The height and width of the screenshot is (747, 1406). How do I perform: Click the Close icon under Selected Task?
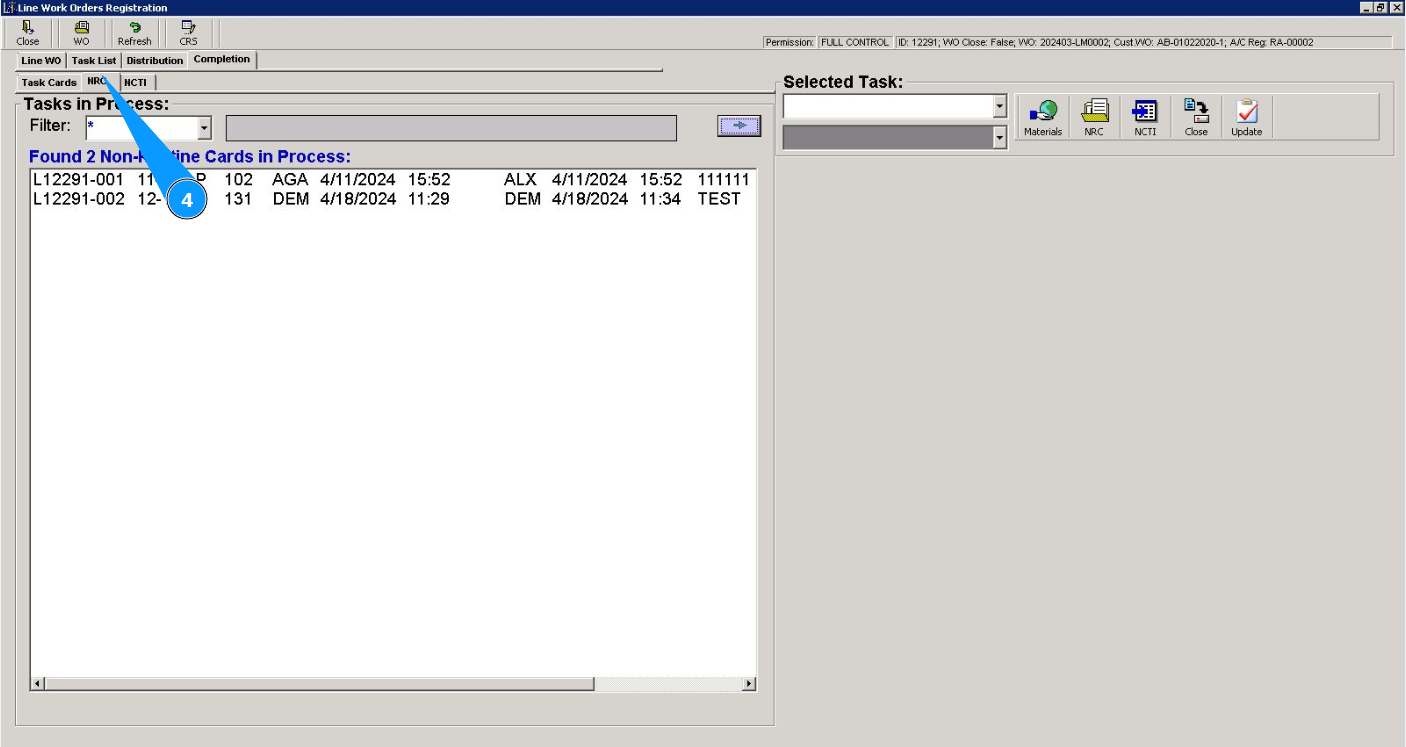[x=1196, y=118]
